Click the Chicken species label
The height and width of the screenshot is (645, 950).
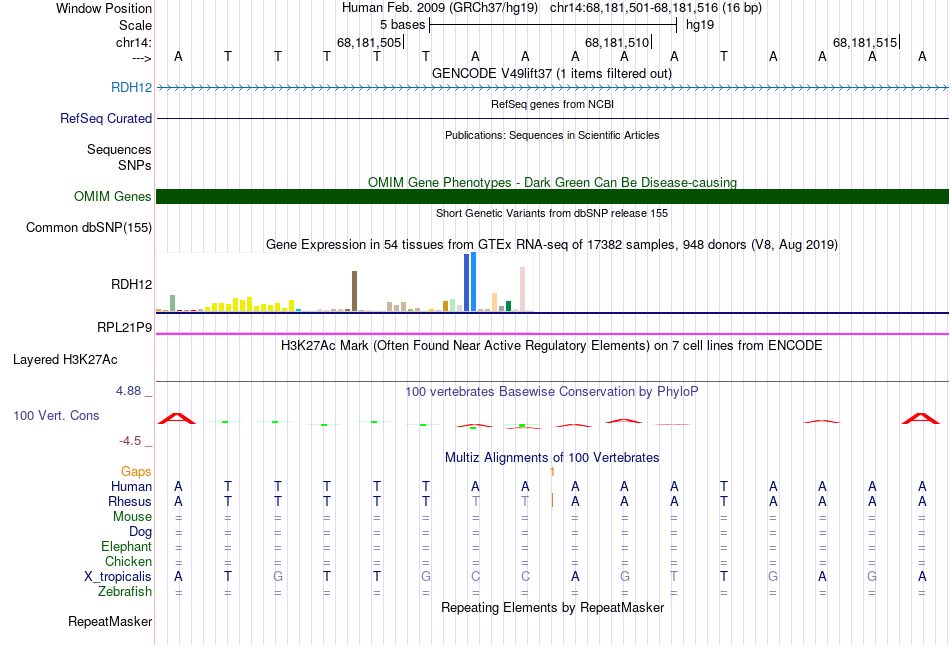(128, 561)
